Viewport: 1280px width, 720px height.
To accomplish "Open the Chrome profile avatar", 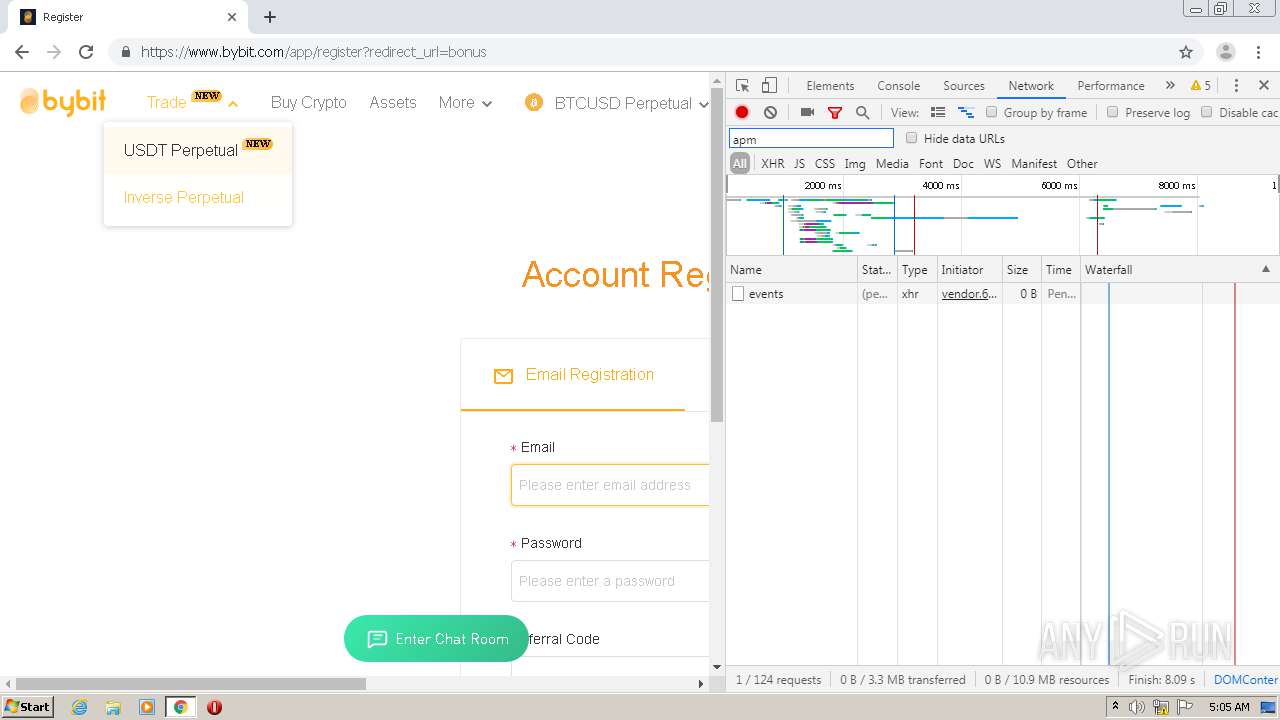I will click(1225, 52).
